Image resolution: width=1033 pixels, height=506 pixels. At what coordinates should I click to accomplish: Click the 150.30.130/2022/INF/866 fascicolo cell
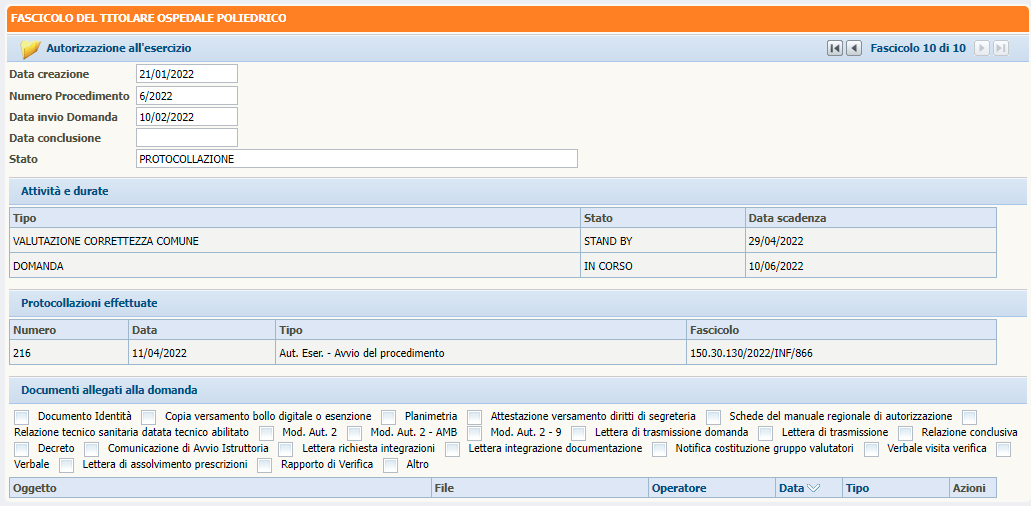841,352
